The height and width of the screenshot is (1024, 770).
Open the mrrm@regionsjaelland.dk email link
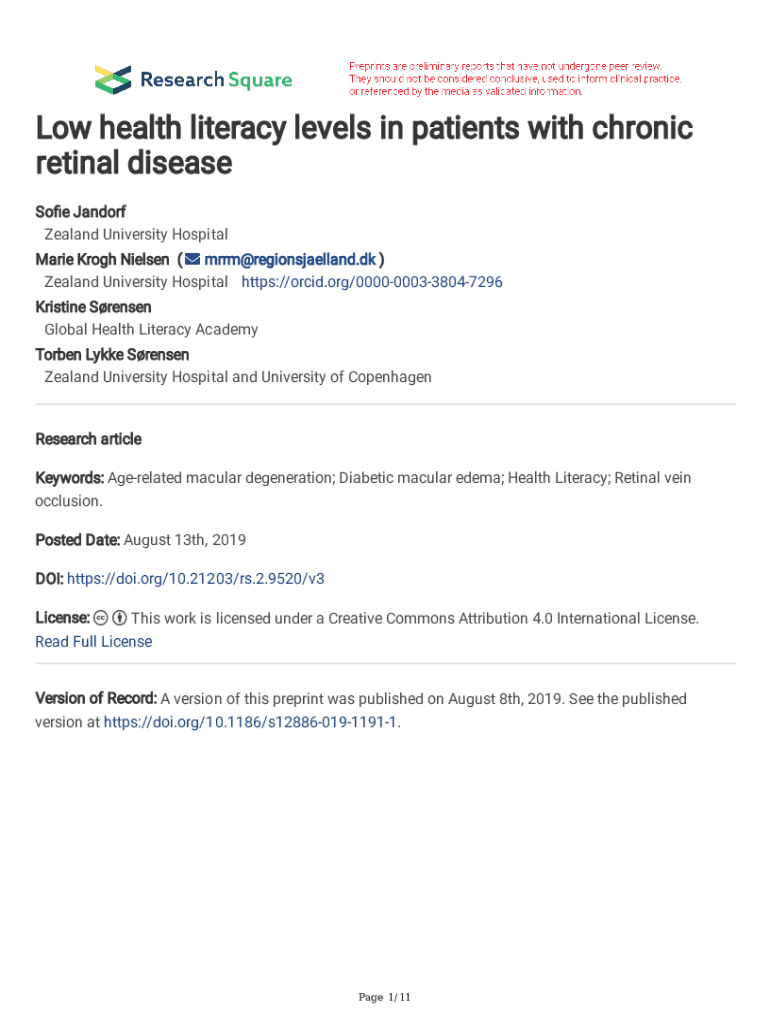click(290, 259)
